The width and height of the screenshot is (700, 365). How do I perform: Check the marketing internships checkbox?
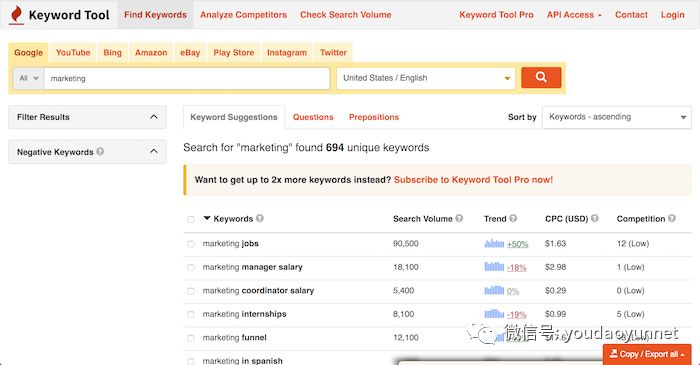[x=191, y=315]
